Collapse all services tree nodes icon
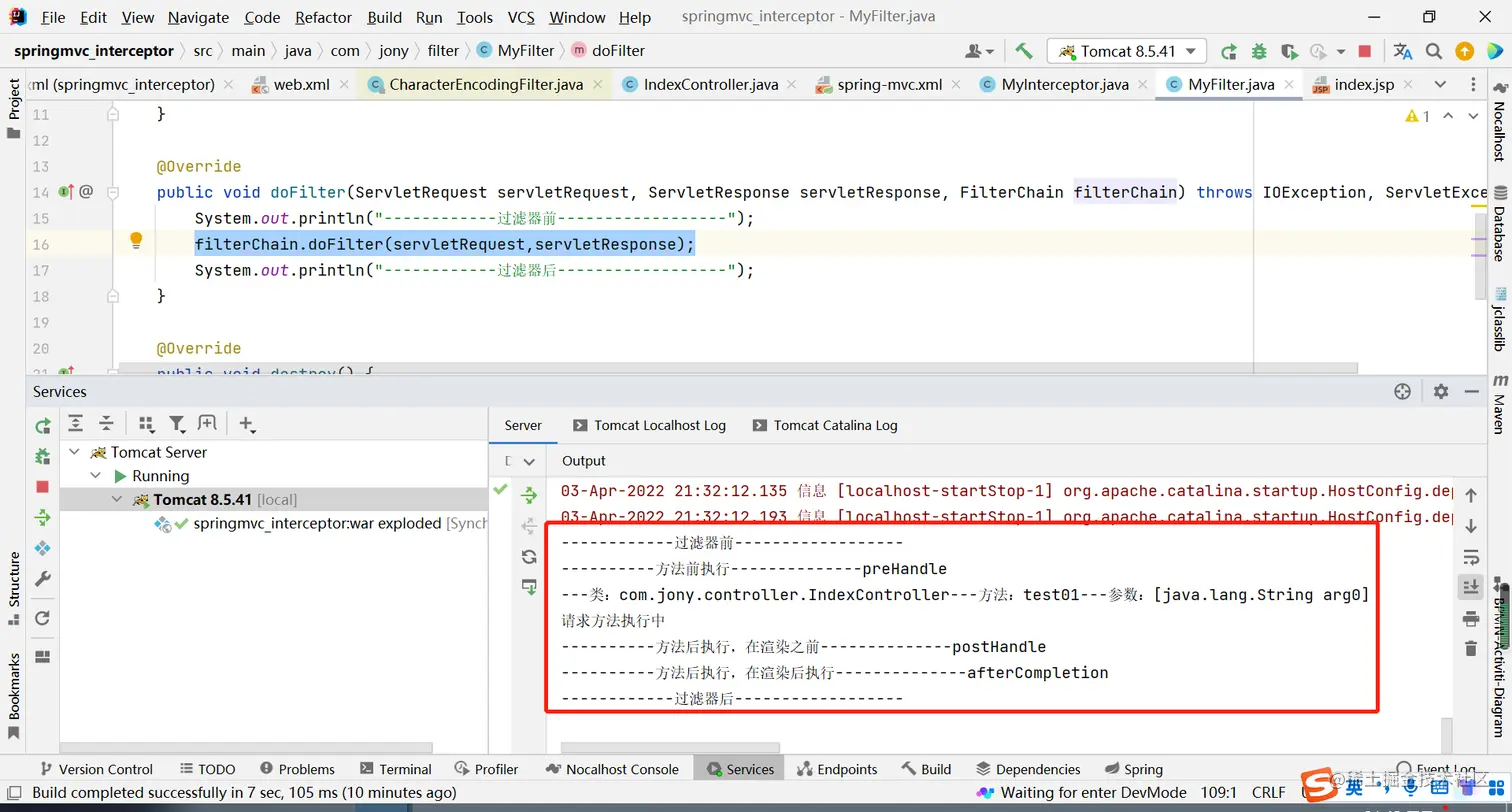Image resolution: width=1512 pixels, height=812 pixels. click(x=106, y=424)
